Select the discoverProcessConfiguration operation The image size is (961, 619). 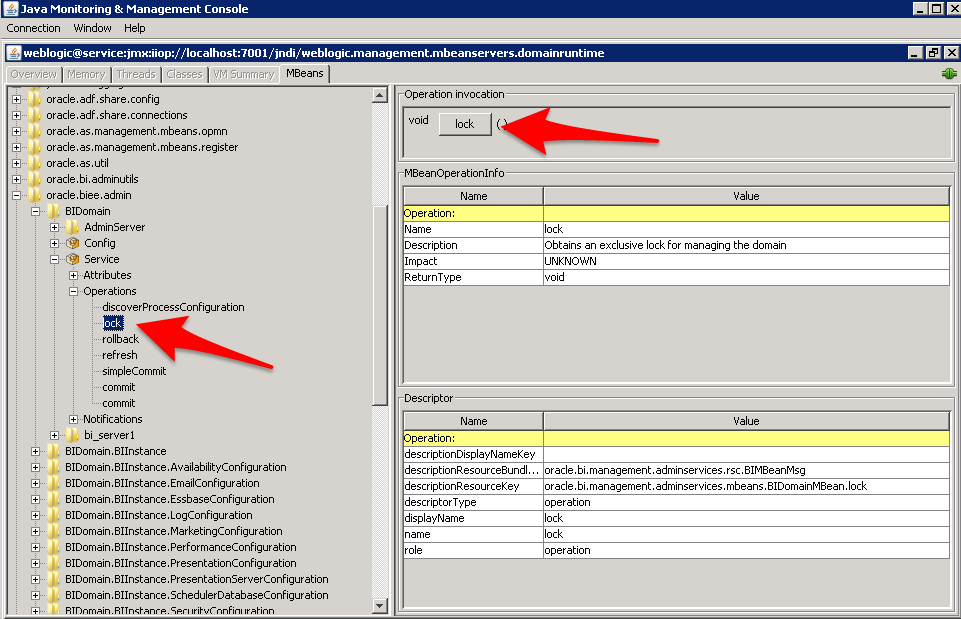coord(173,307)
